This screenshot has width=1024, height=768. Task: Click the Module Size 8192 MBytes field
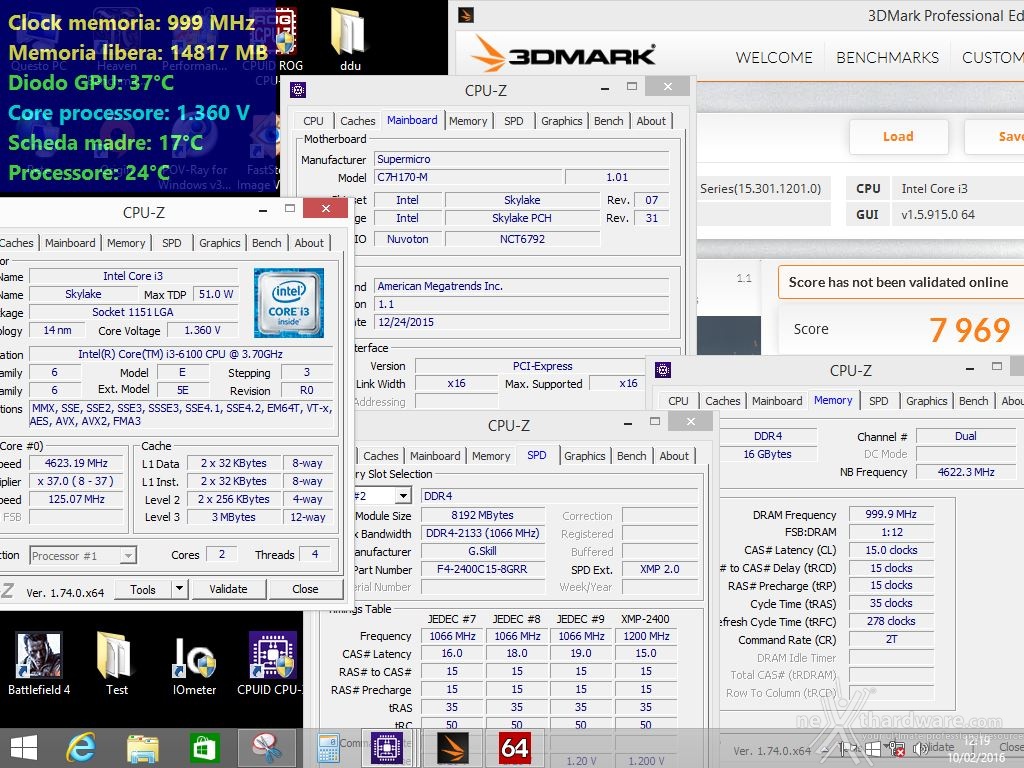pyautogui.click(x=483, y=515)
